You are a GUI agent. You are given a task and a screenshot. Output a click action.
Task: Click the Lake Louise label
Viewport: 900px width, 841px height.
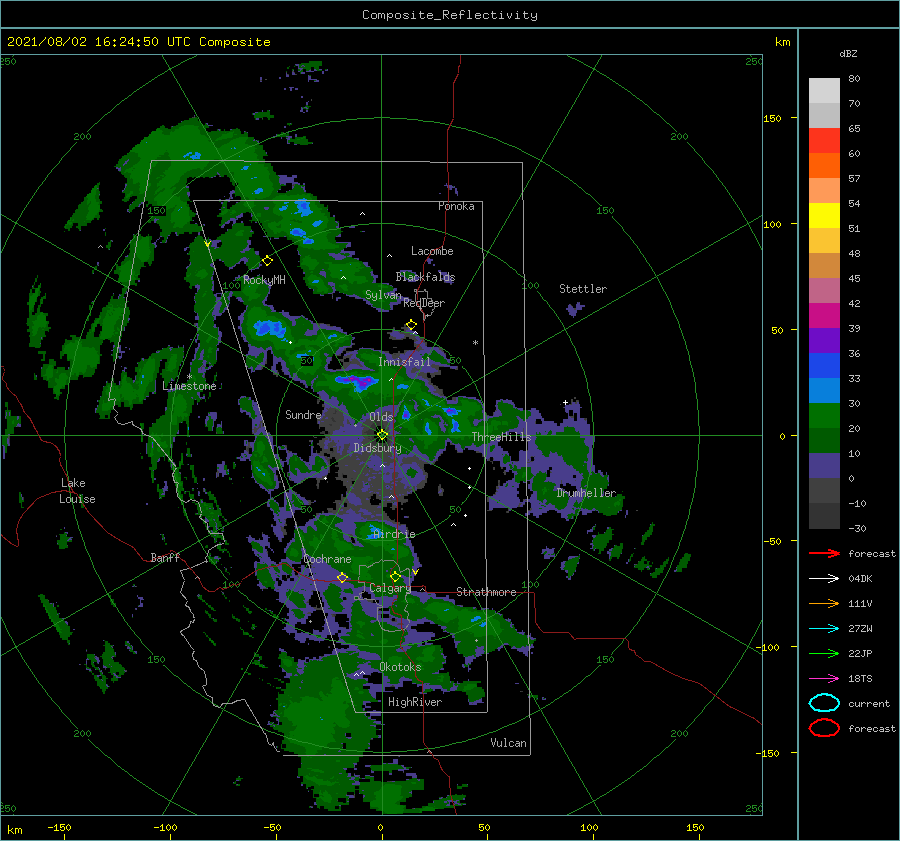pos(77,491)
